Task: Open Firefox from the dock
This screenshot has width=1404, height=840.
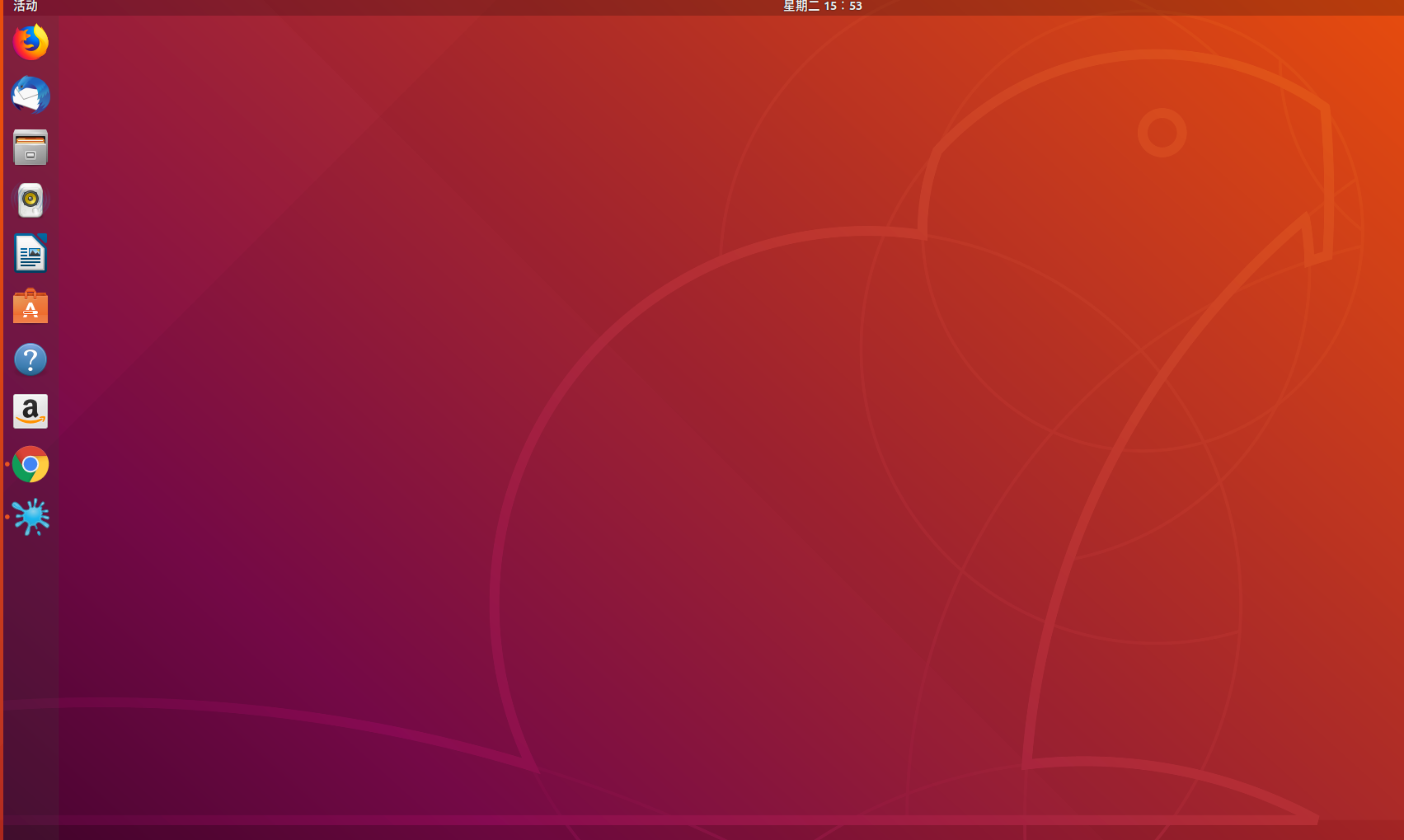Action: pos(30,41)
